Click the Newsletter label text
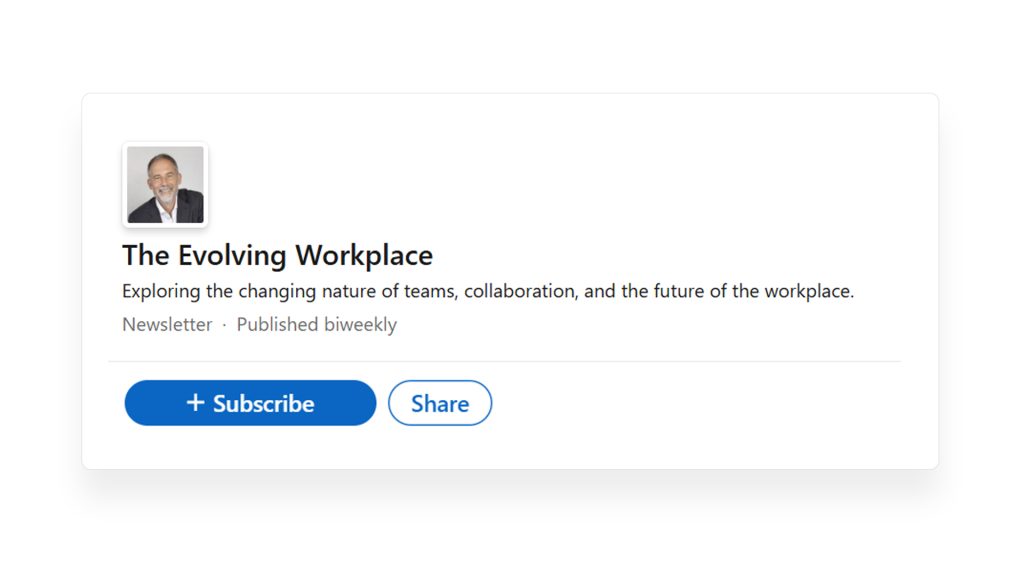The width and height of the screenshot is (1024, 576). [167, 324]
